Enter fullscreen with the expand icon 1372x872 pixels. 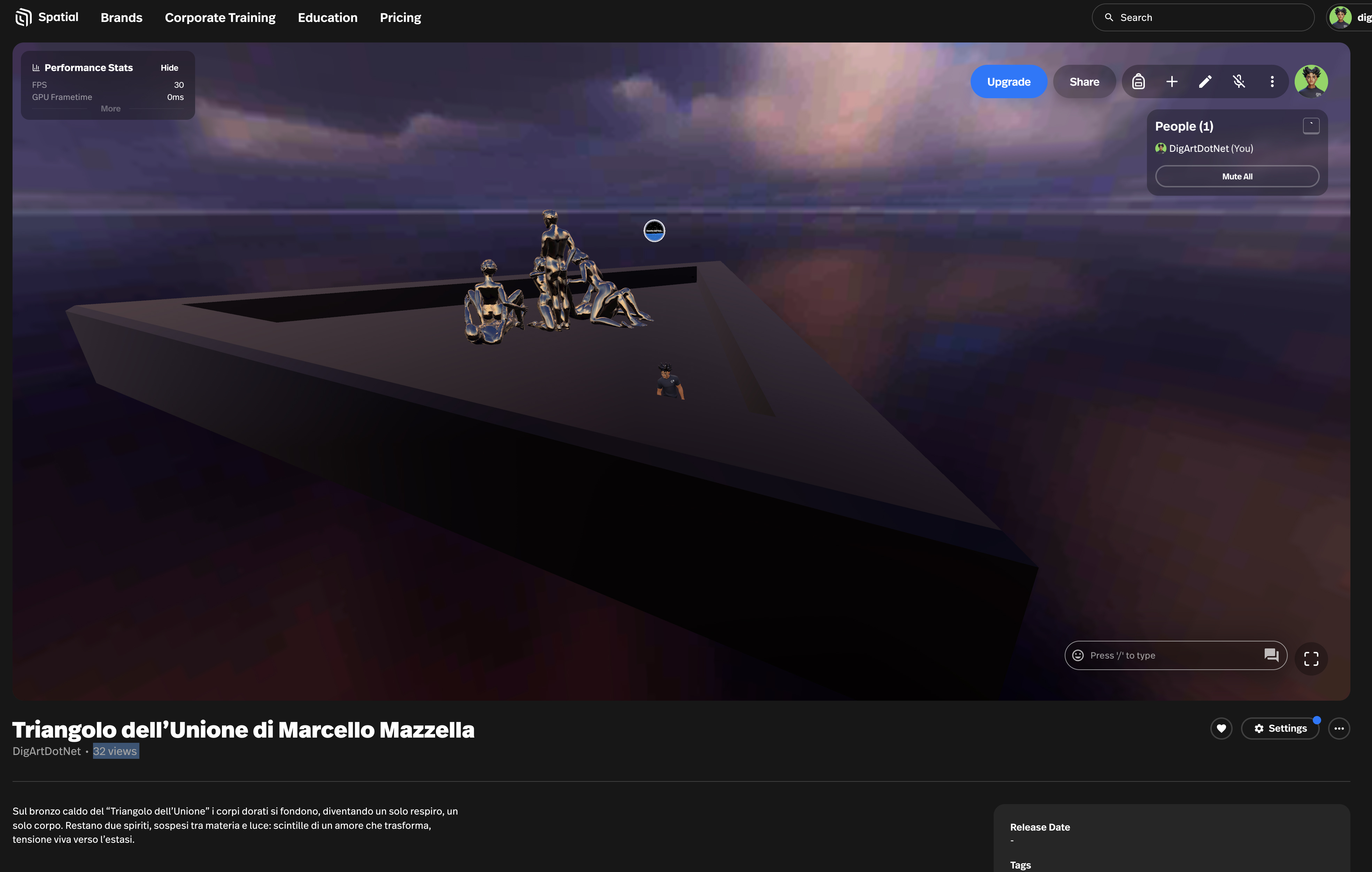[x=1310, y=659]
